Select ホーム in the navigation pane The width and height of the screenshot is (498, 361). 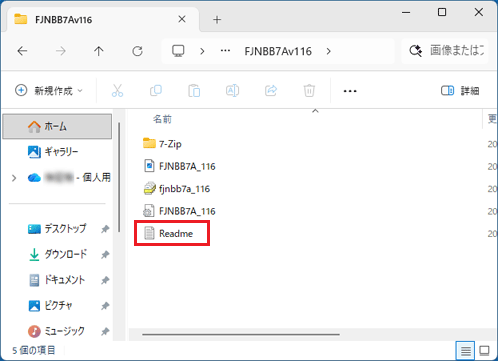[x=57, y=126]
